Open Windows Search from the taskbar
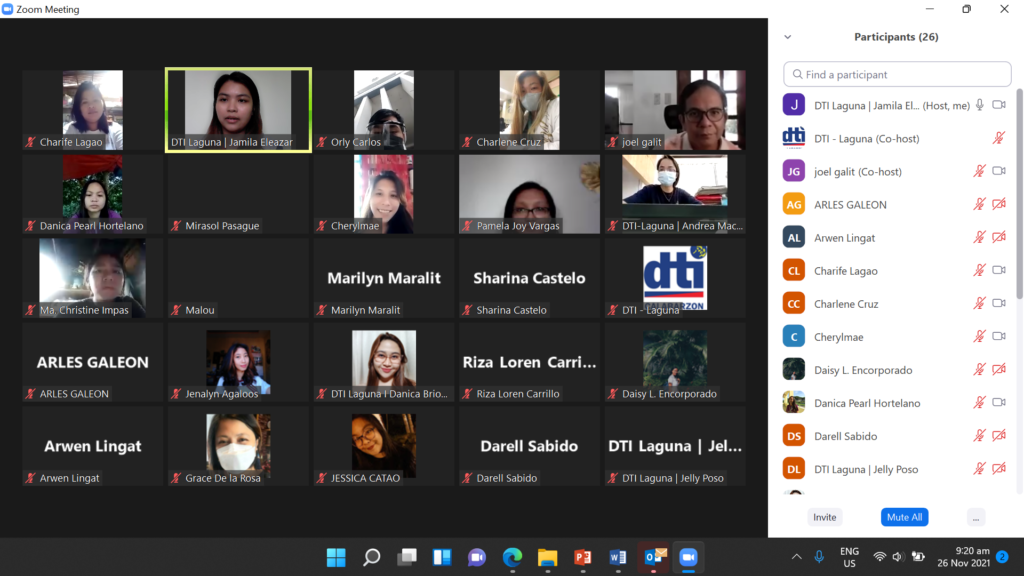Screen dimensions: 1024x576 point(371,557)
